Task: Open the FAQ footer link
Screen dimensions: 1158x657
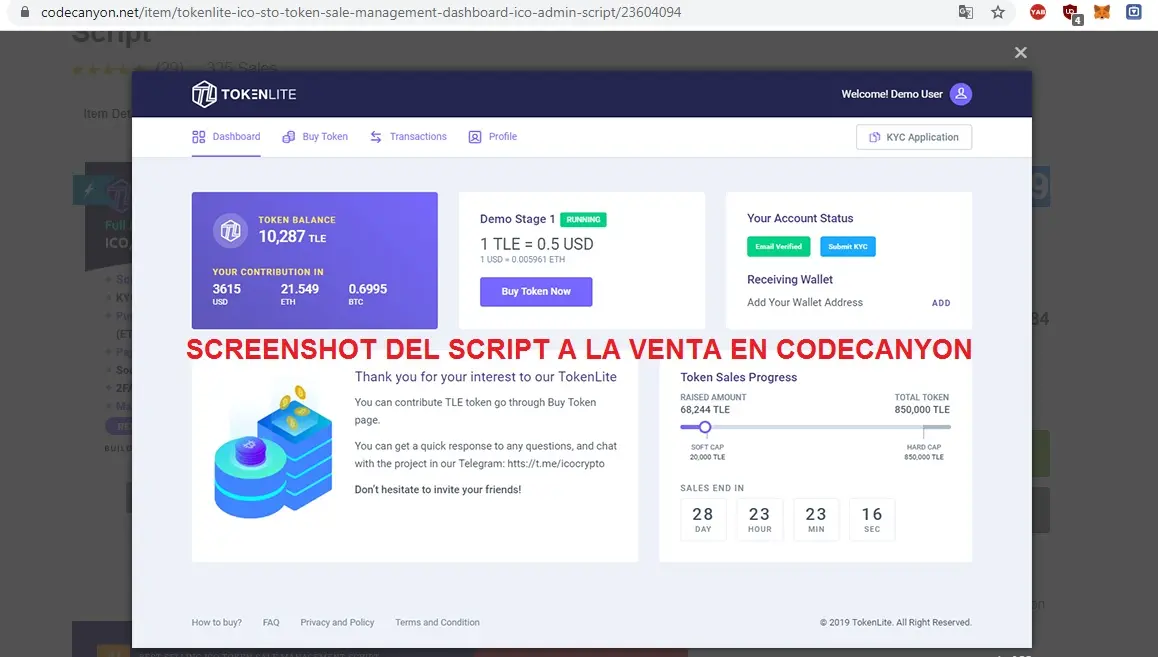Action: 271,622
